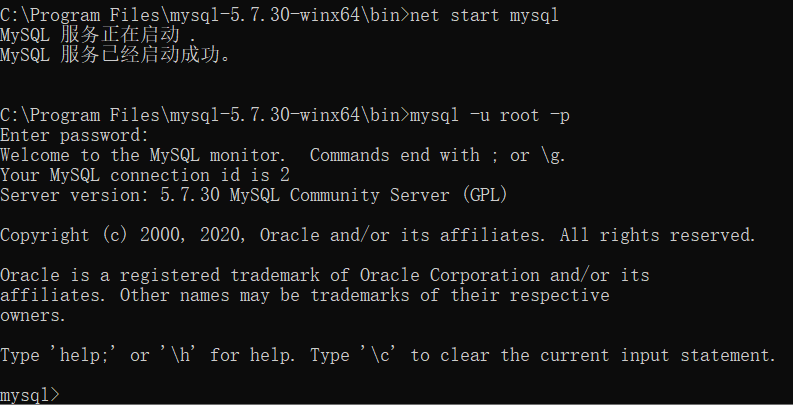Click 'Oracle is a registered trademark' line
This screenshot has height=405, width=793.
click(x=325, y=275)
